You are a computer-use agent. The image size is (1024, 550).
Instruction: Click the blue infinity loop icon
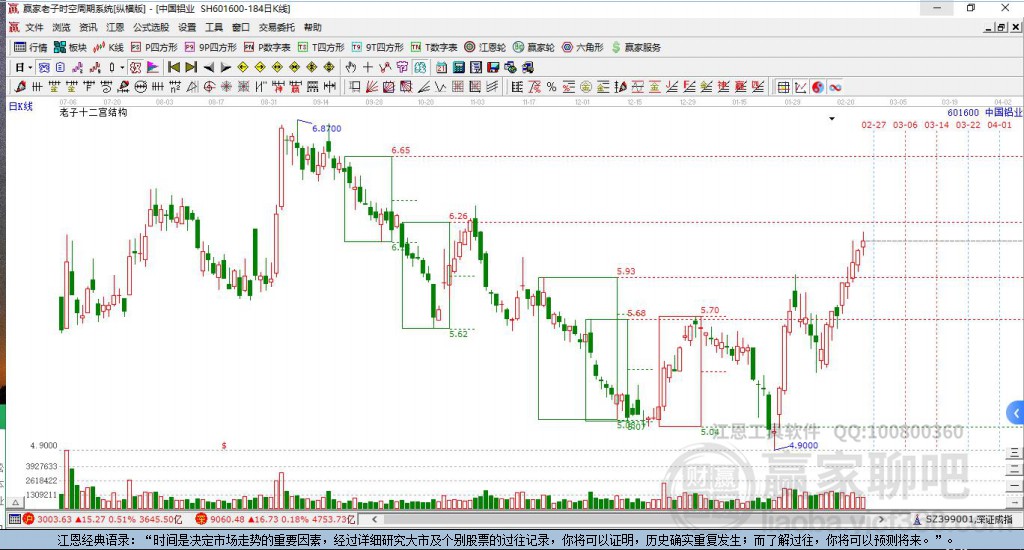pos(835,87)
